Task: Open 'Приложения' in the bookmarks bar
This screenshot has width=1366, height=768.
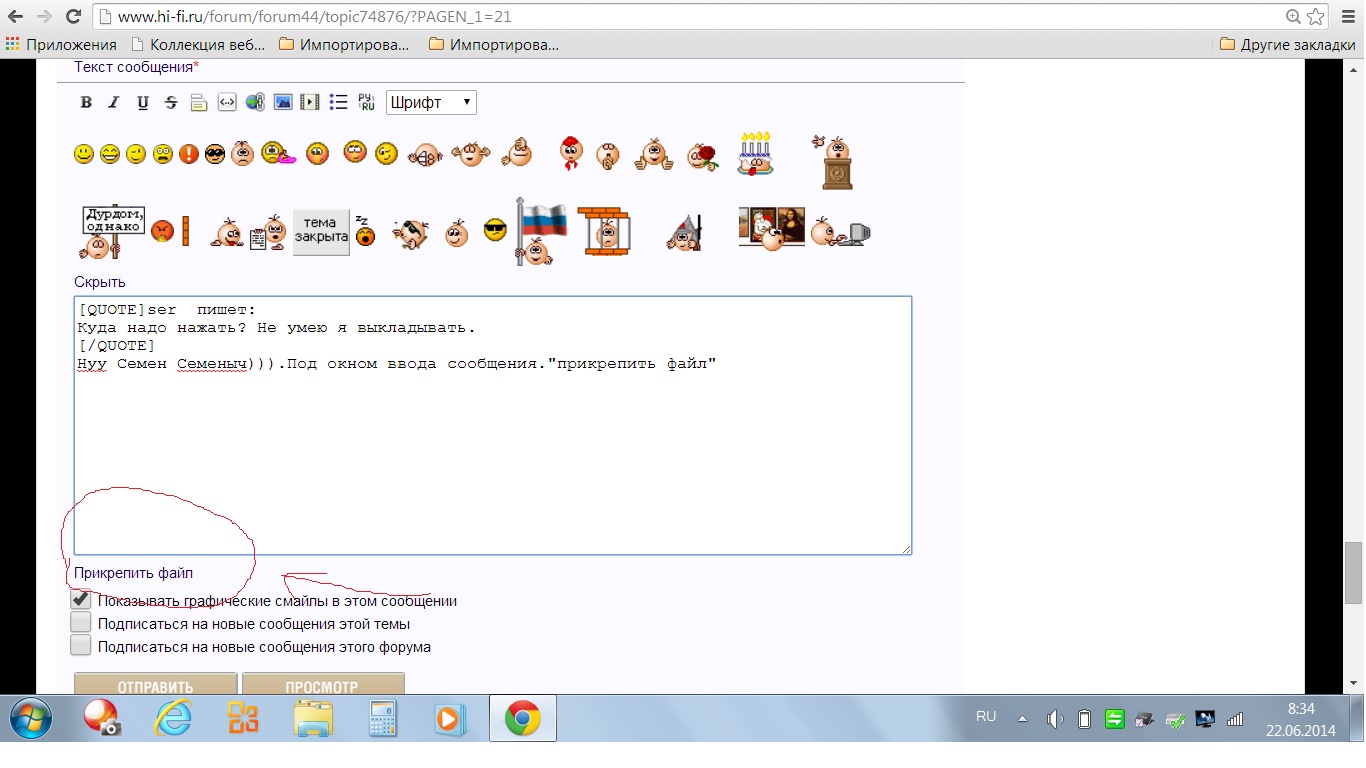Action: coord(61,45)
